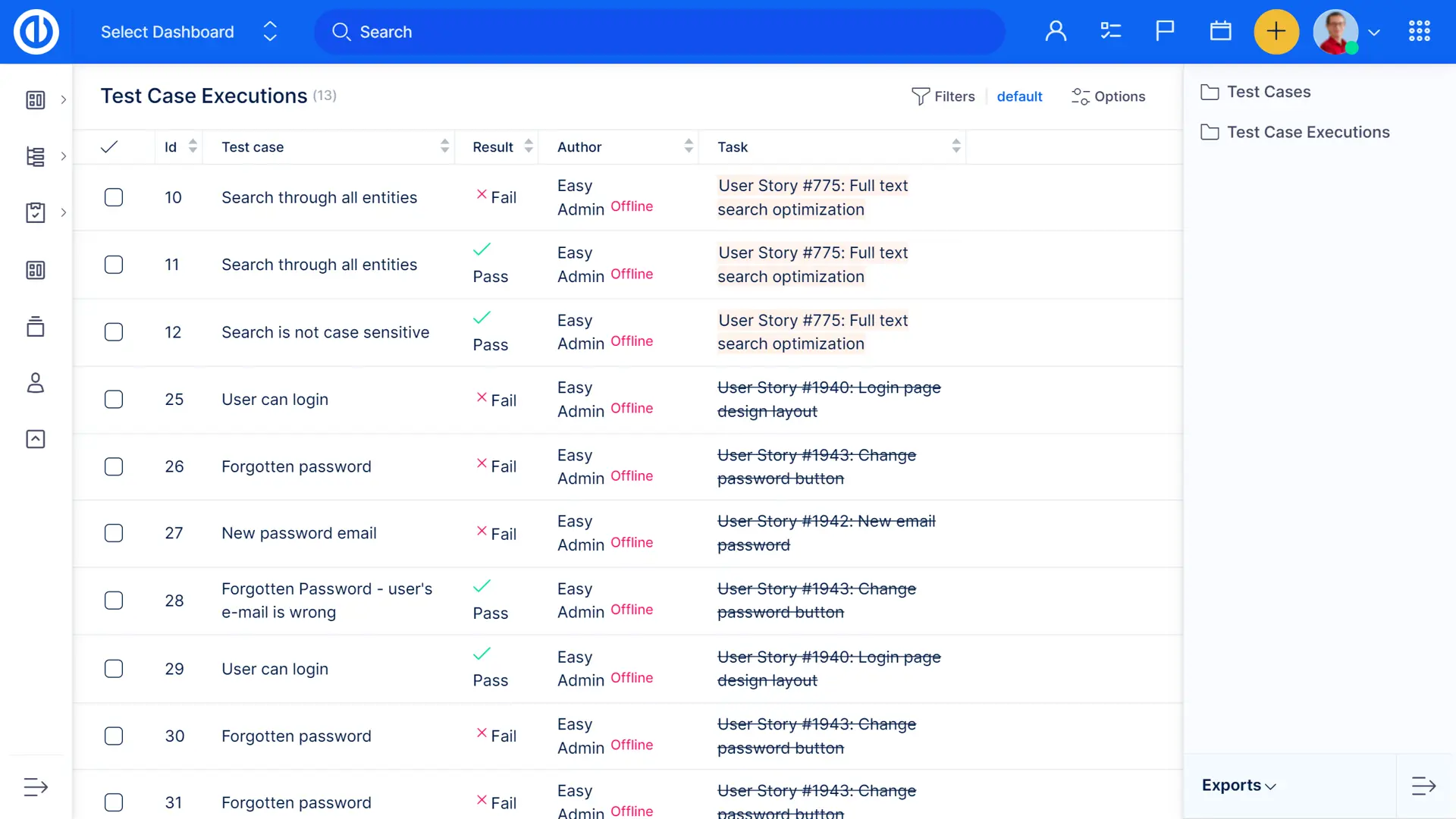Open the calendar icon in header
Viewport: 1456px width, 819px height.
coord(1220,32)
